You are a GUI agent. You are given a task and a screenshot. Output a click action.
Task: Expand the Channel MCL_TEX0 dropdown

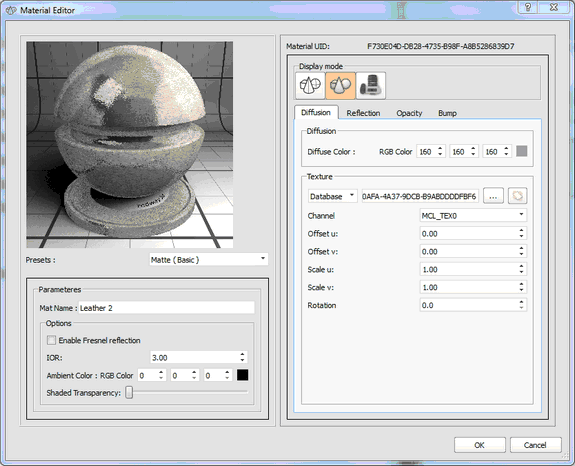click(473, 216)
